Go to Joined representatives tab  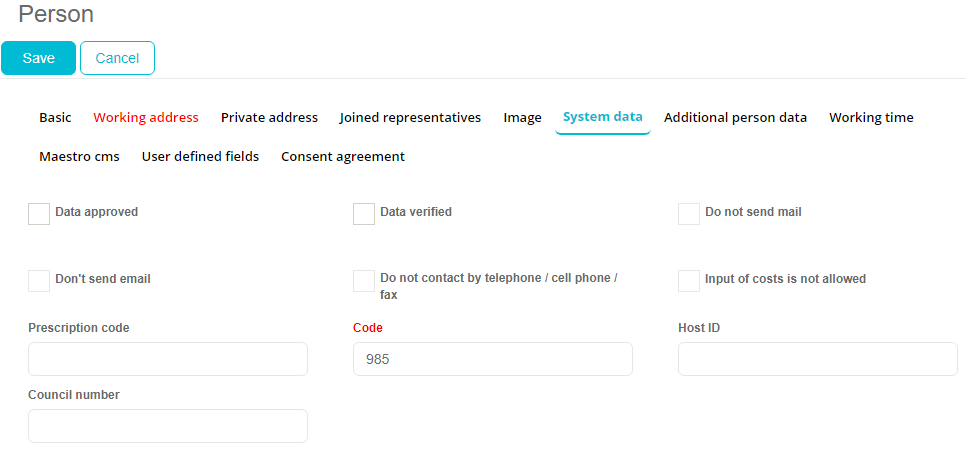(410, 117)
